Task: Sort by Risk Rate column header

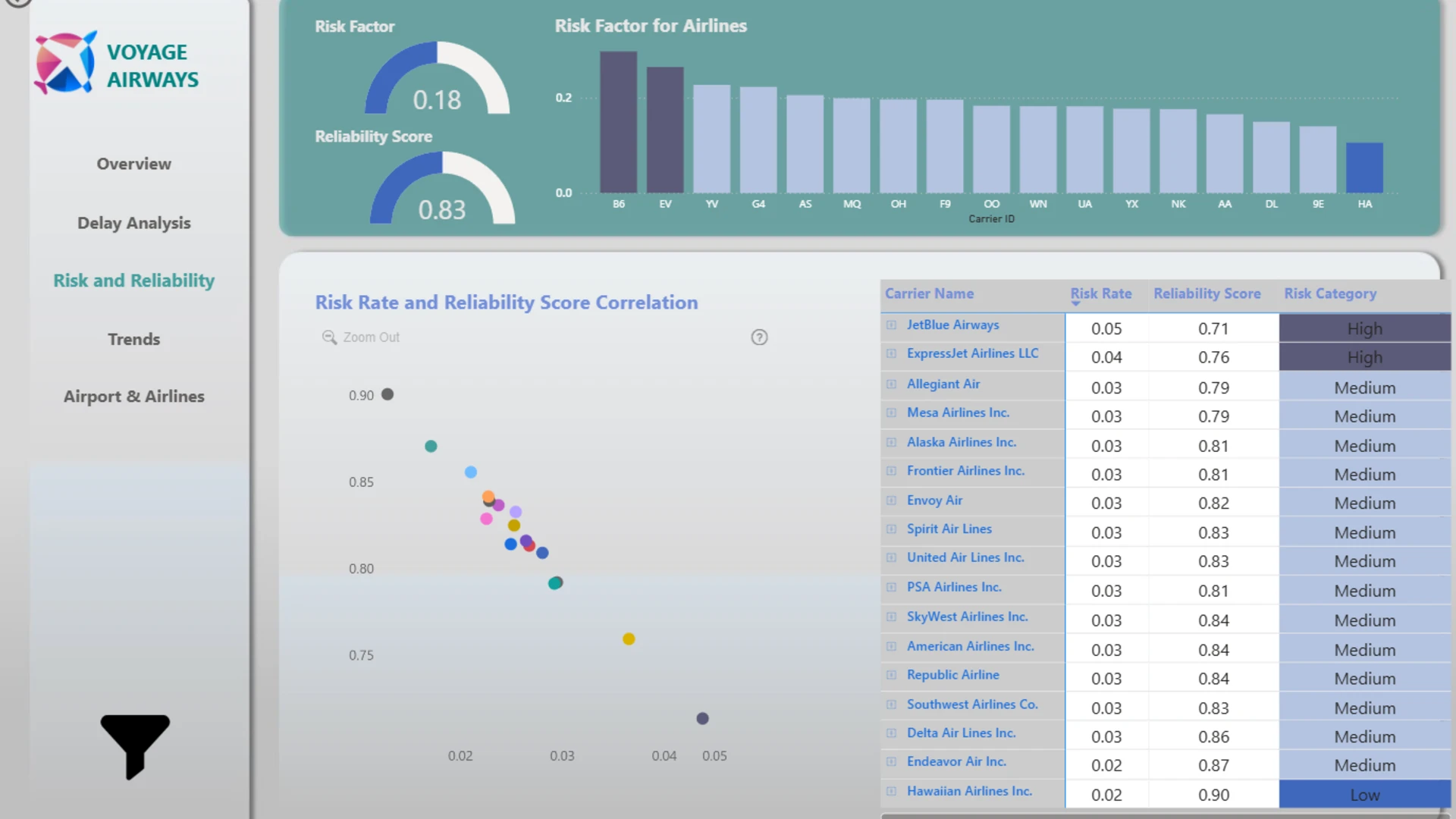Action: point(1101,293)
